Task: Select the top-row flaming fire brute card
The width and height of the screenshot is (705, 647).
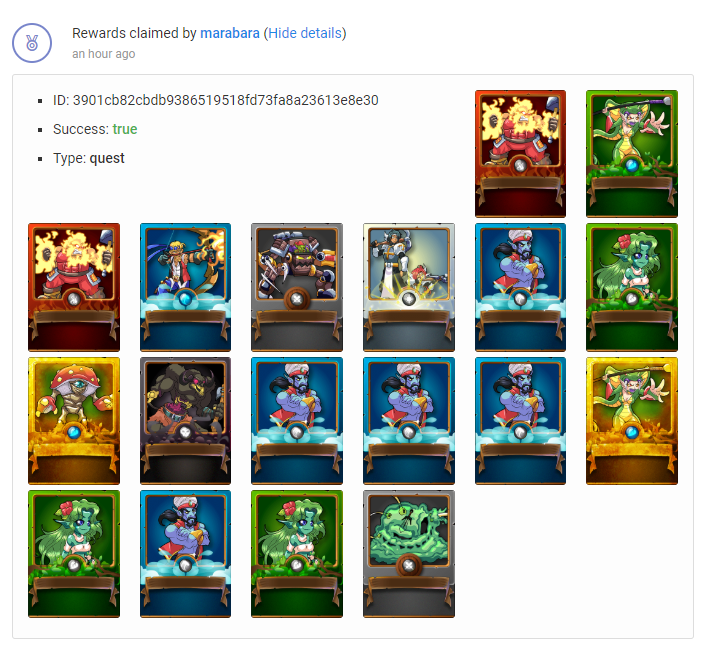Action: [x=520, y=154]
